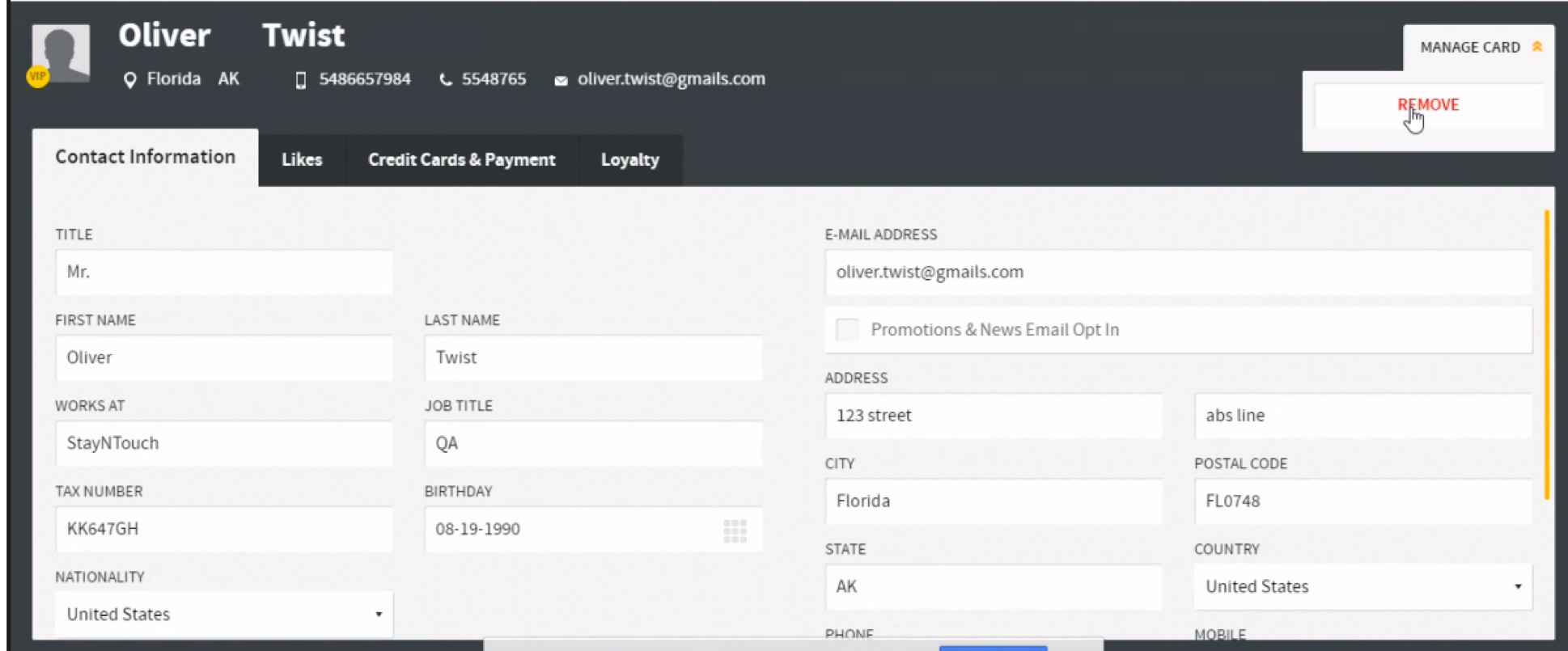
Task: Switch to the Contact Information tab
Action: point(146,157)
